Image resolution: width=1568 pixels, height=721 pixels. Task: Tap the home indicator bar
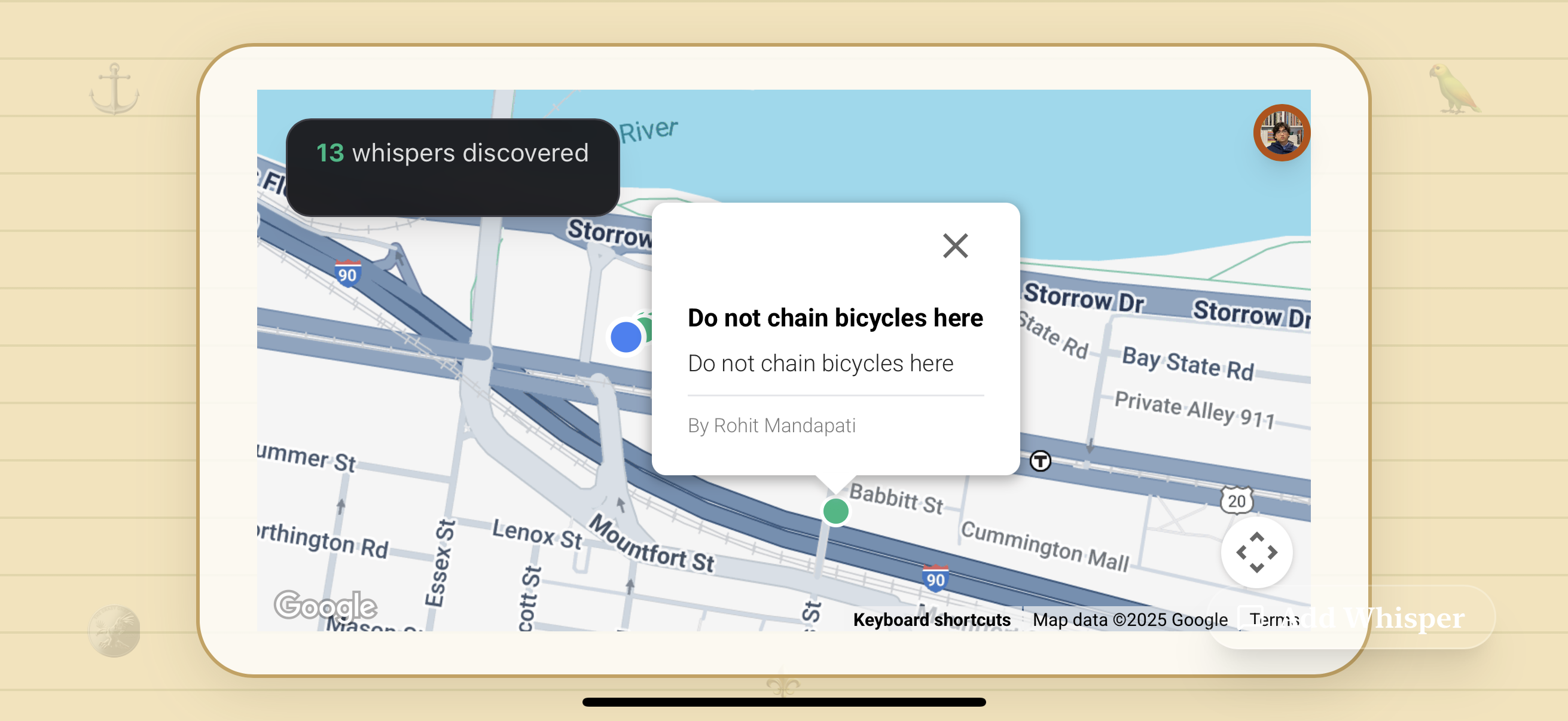pyautogui.click(x=783, y=702)
